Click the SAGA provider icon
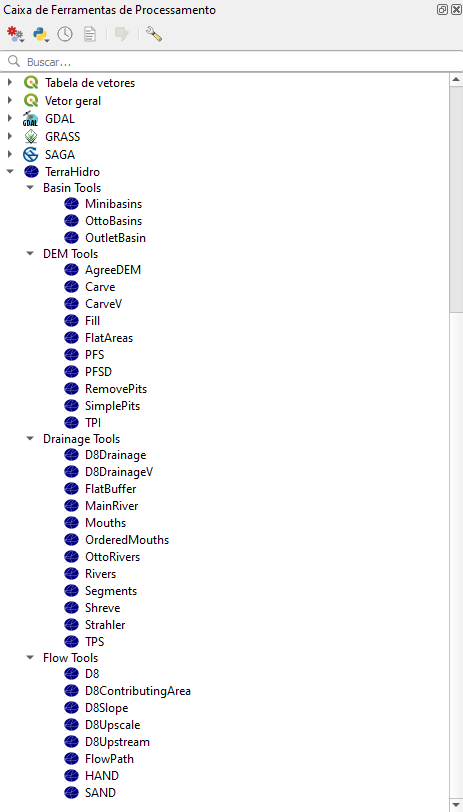 point(31,154)
